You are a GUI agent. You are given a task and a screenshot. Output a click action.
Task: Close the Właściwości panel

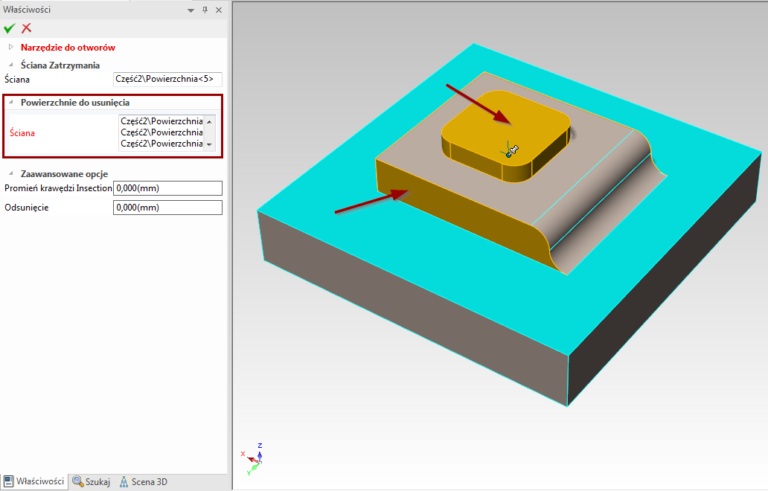pos(219,9)
